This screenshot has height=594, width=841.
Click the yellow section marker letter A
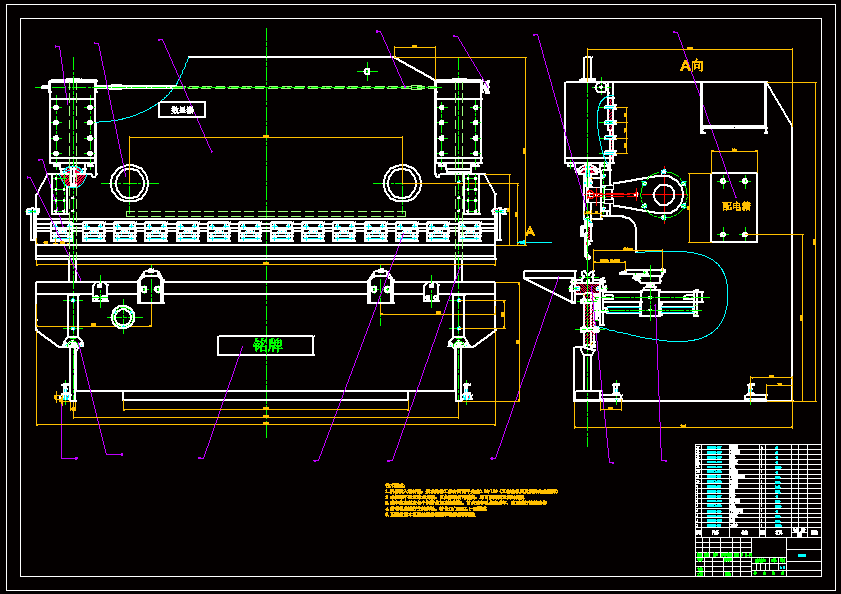click(530, 231)
